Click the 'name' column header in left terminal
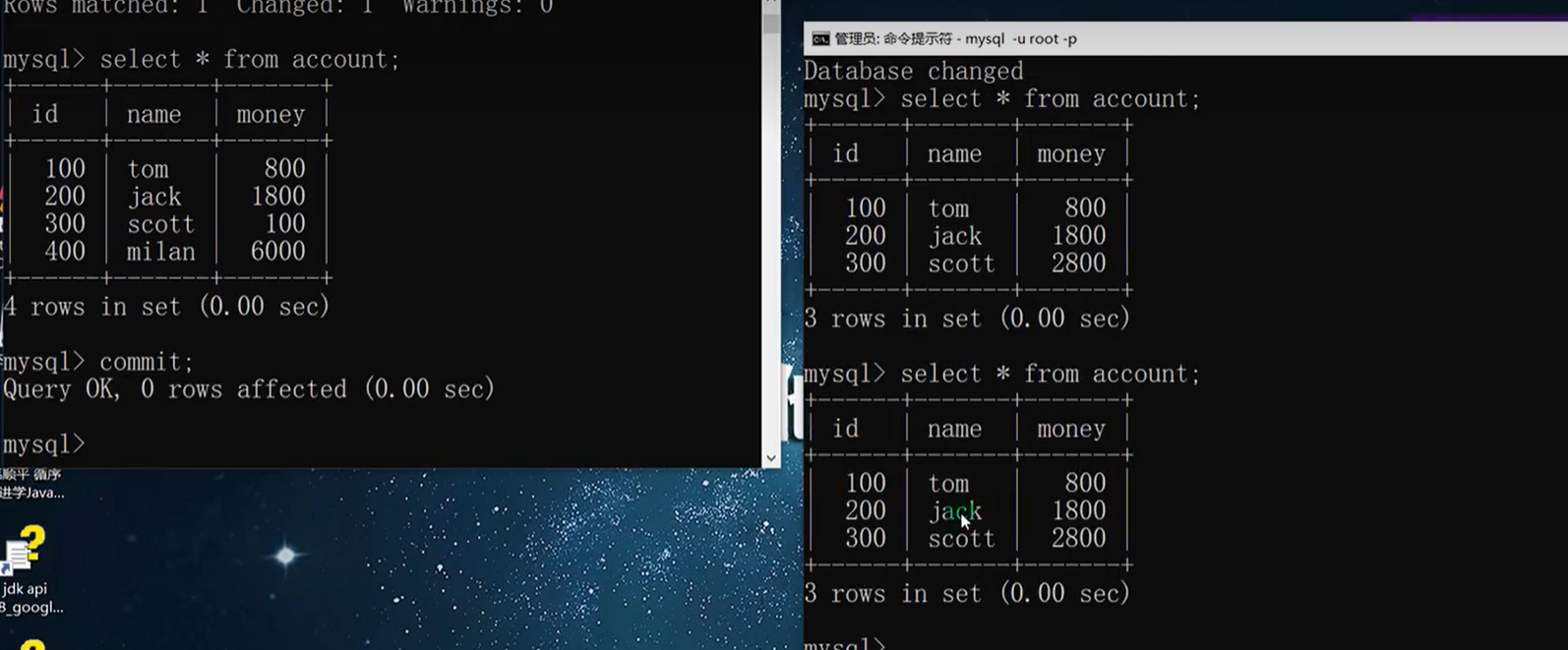 point(153,114)
